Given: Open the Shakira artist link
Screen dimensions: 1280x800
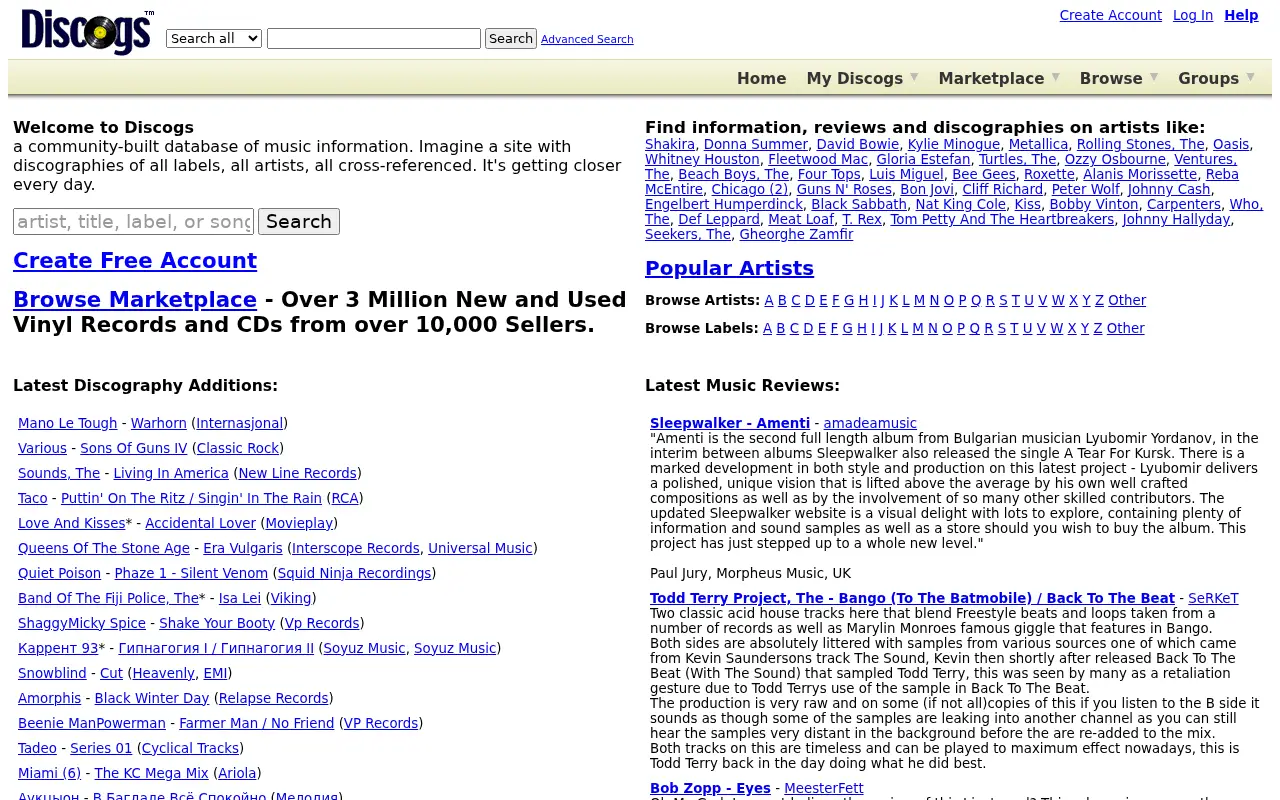Looking at the screenshot, I should click(670, 144).
